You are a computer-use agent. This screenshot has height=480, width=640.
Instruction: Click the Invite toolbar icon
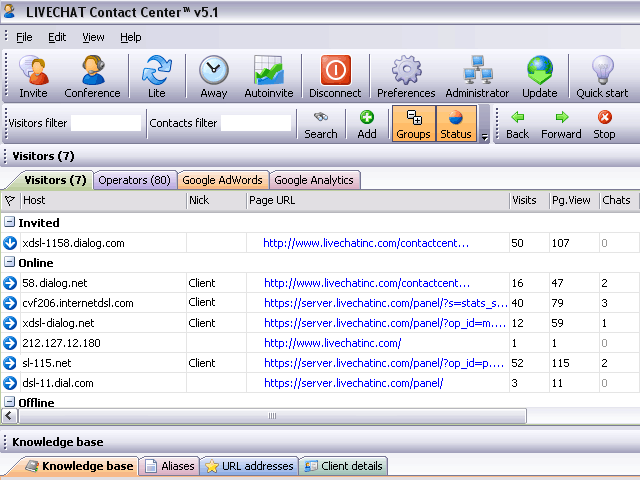[x=33, y=77]
